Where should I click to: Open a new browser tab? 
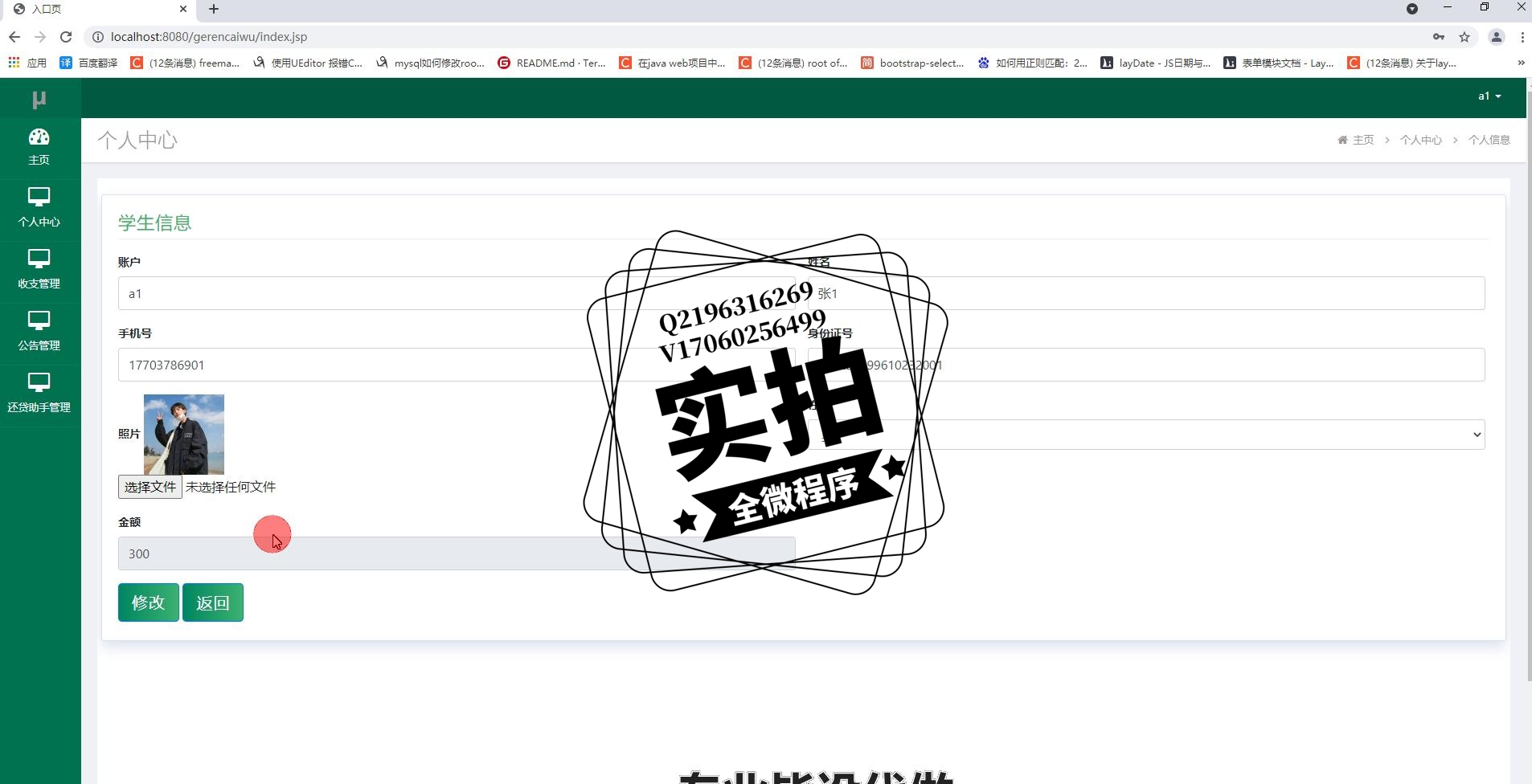pos(214,9)
